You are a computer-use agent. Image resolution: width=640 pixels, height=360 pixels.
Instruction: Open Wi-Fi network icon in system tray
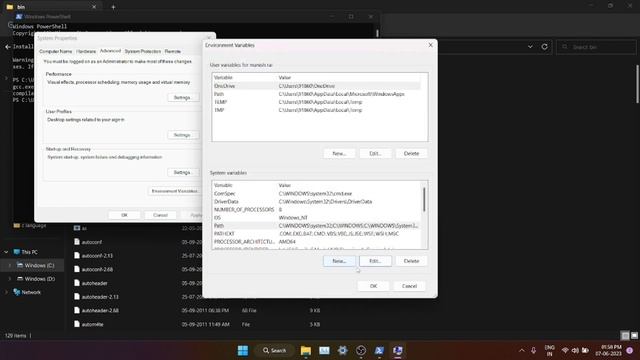click(565, 351)
